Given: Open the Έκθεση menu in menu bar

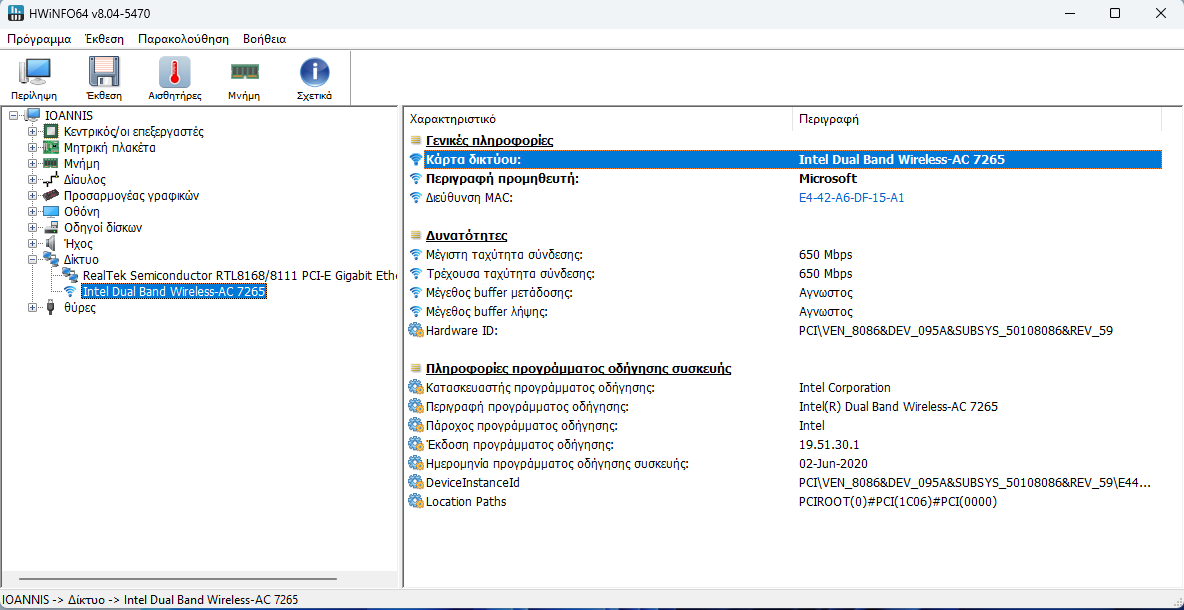Looking at the screenshot, I should coord(104,39).
